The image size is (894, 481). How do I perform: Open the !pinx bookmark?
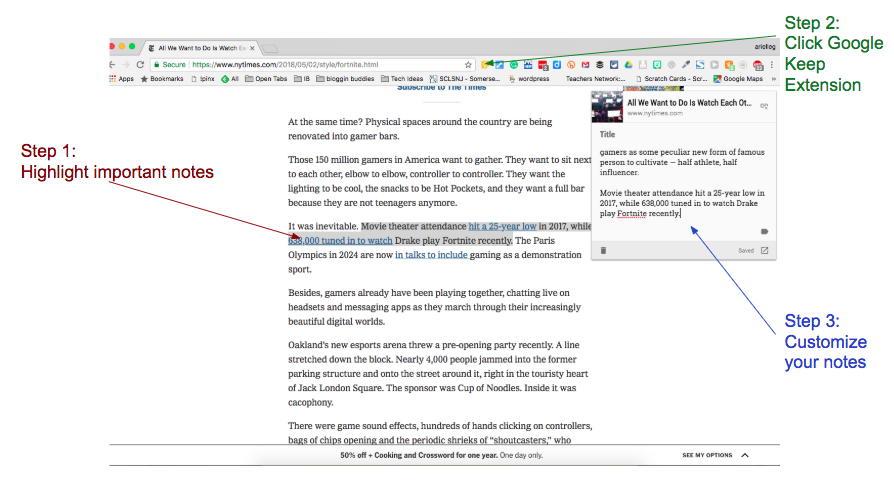[202, 79]
